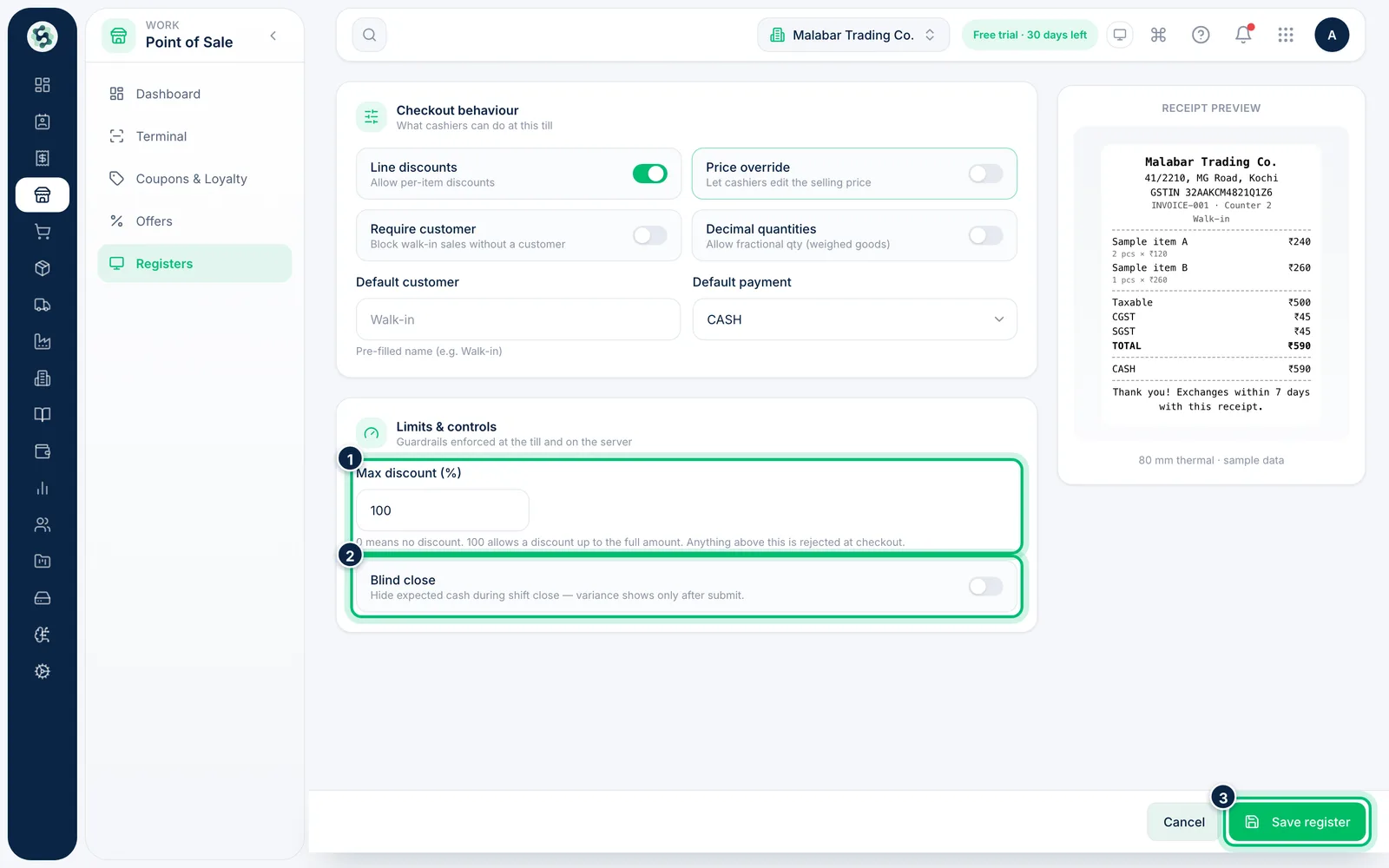Open the people/users module in left rail
Image resolution: width=1389 pixels, height=868 pixels.
[x=42, y=524]
